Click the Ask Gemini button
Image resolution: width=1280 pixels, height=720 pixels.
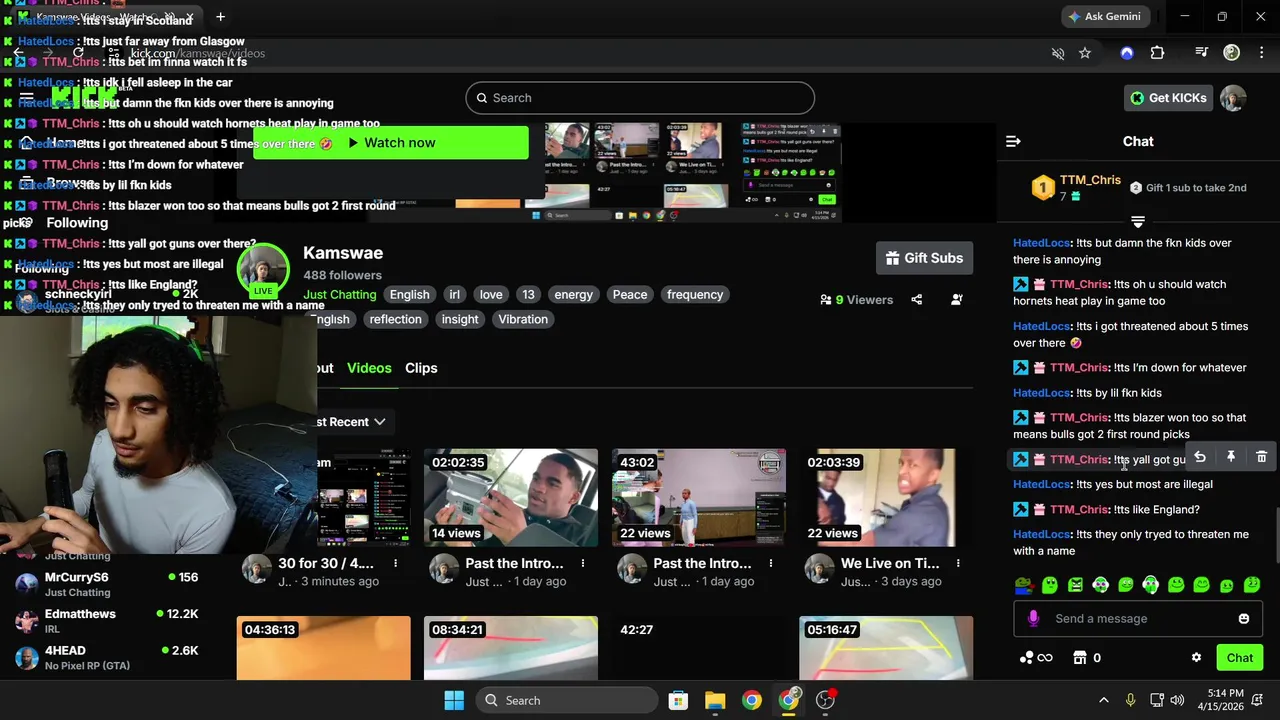click(x=1105, y=16)
